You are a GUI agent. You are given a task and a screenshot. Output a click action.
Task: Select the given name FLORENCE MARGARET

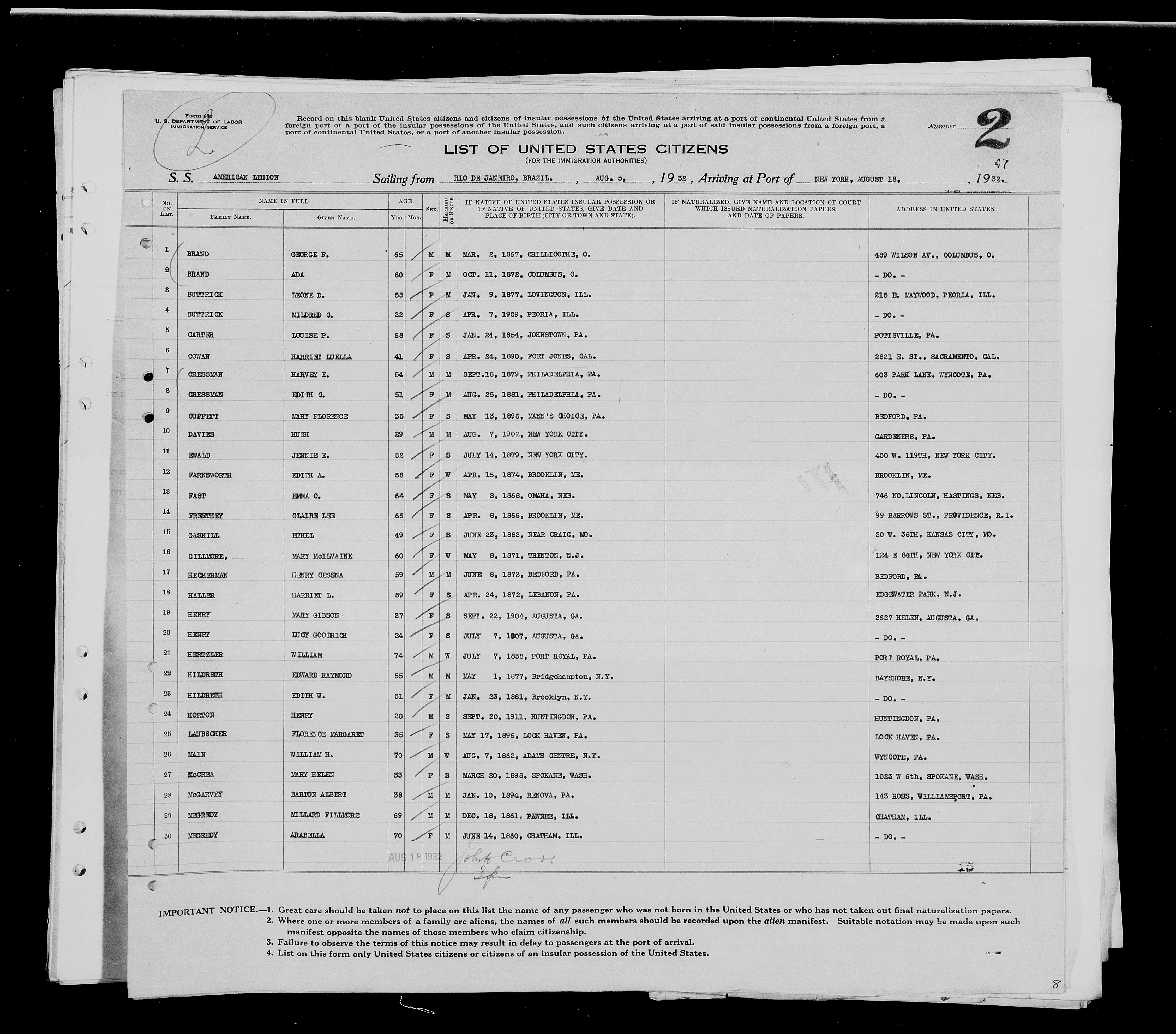pos(328,734)
